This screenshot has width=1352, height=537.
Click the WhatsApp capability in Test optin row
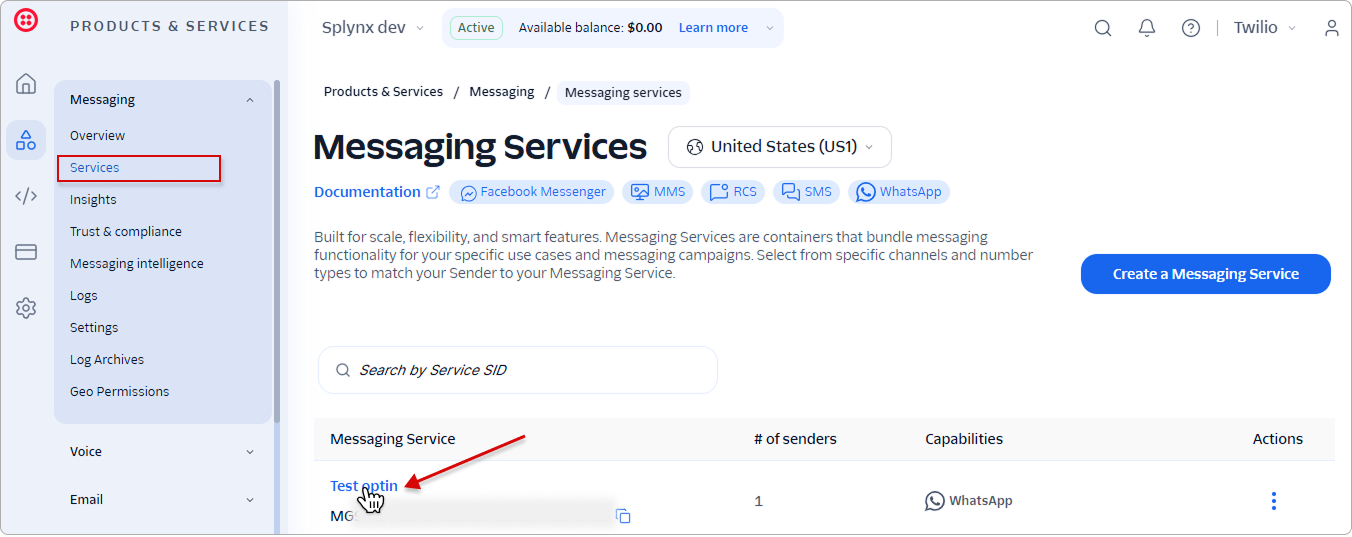(x=969, y=501)
